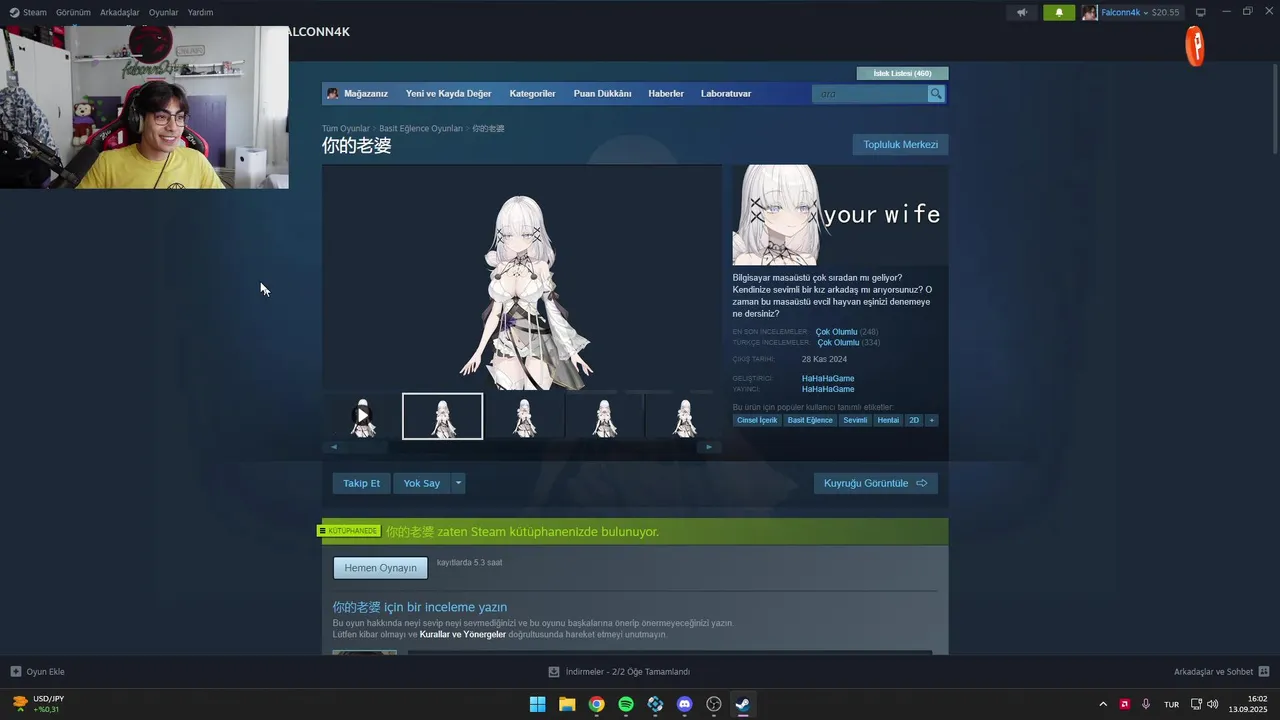Open taskbar clock showing 16:02
The image size is (1280, 720).
(1250, 704)
